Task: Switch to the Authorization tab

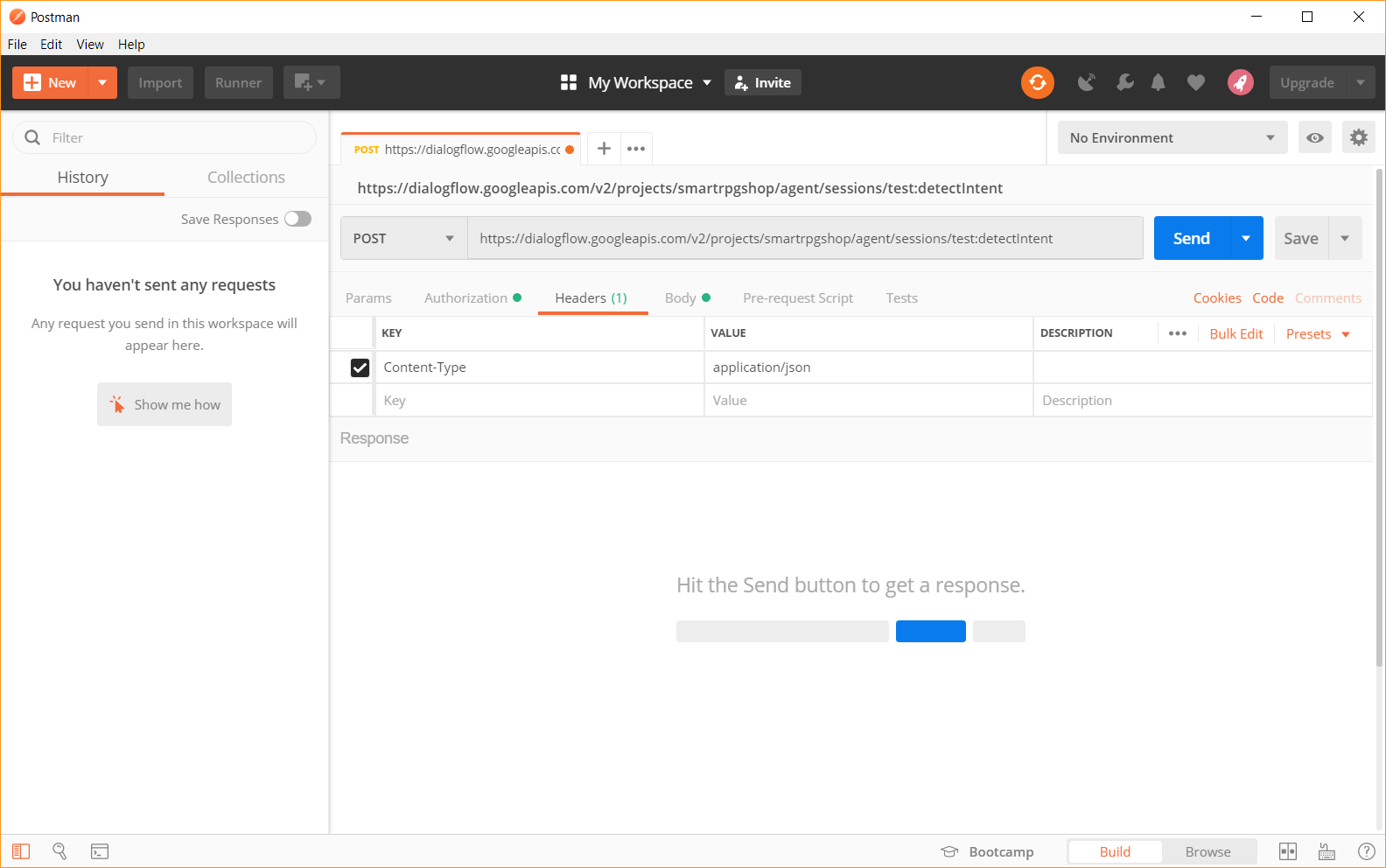Action: pos(472,297)
